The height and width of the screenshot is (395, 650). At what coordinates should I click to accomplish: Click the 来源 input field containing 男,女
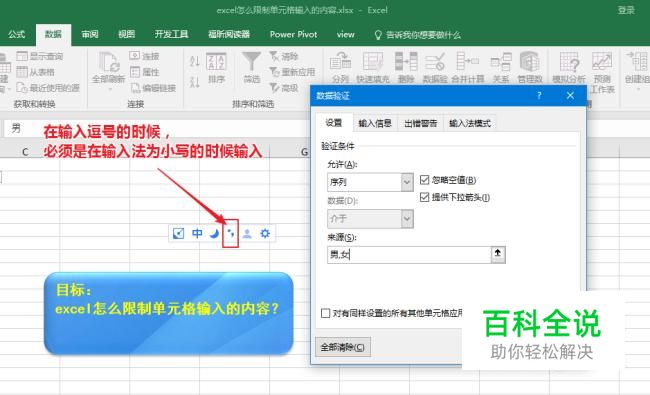(x=409, y=254)
